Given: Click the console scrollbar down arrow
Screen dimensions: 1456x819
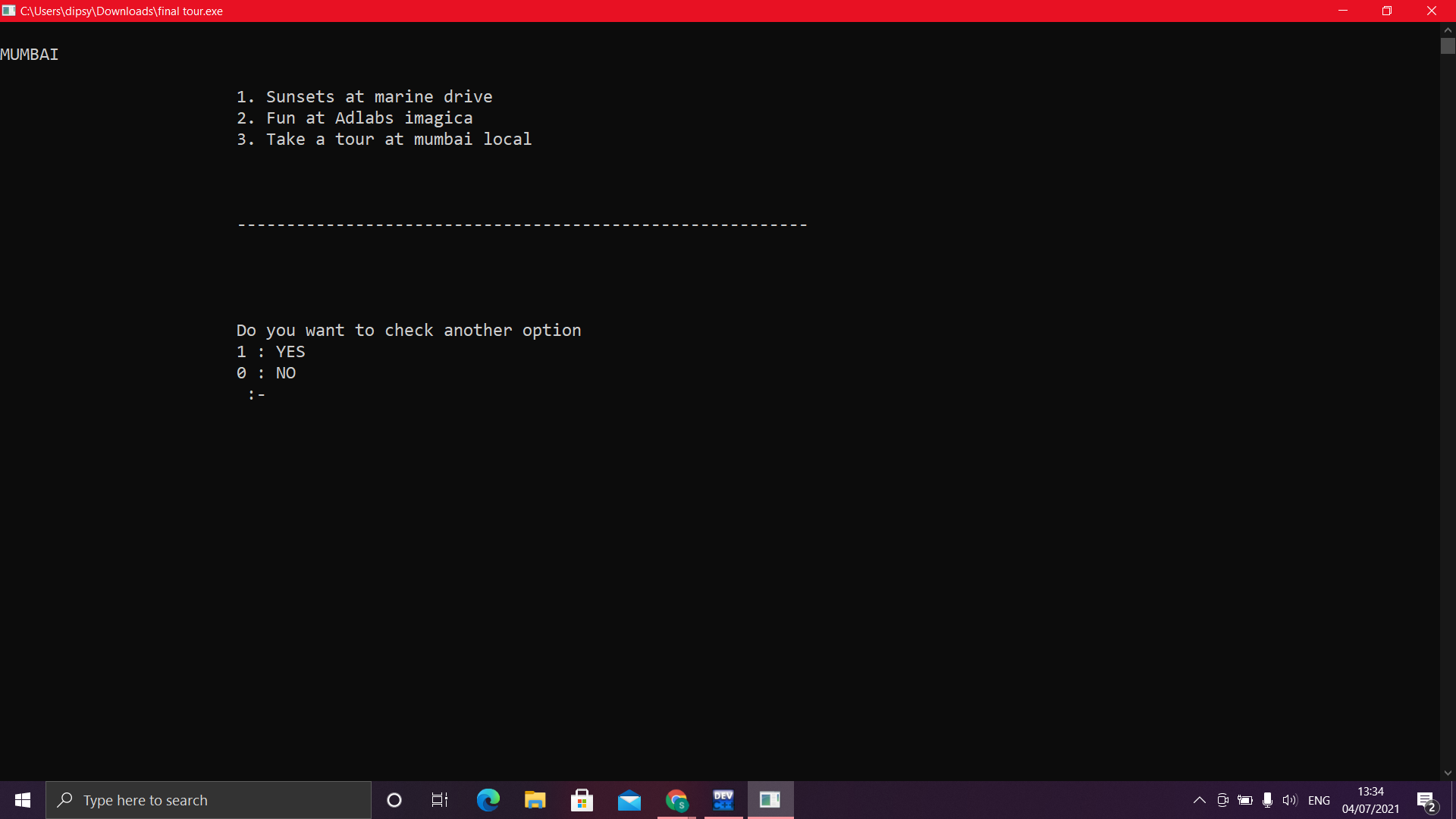Looking at the screenshot, I should coord(1448,773).
